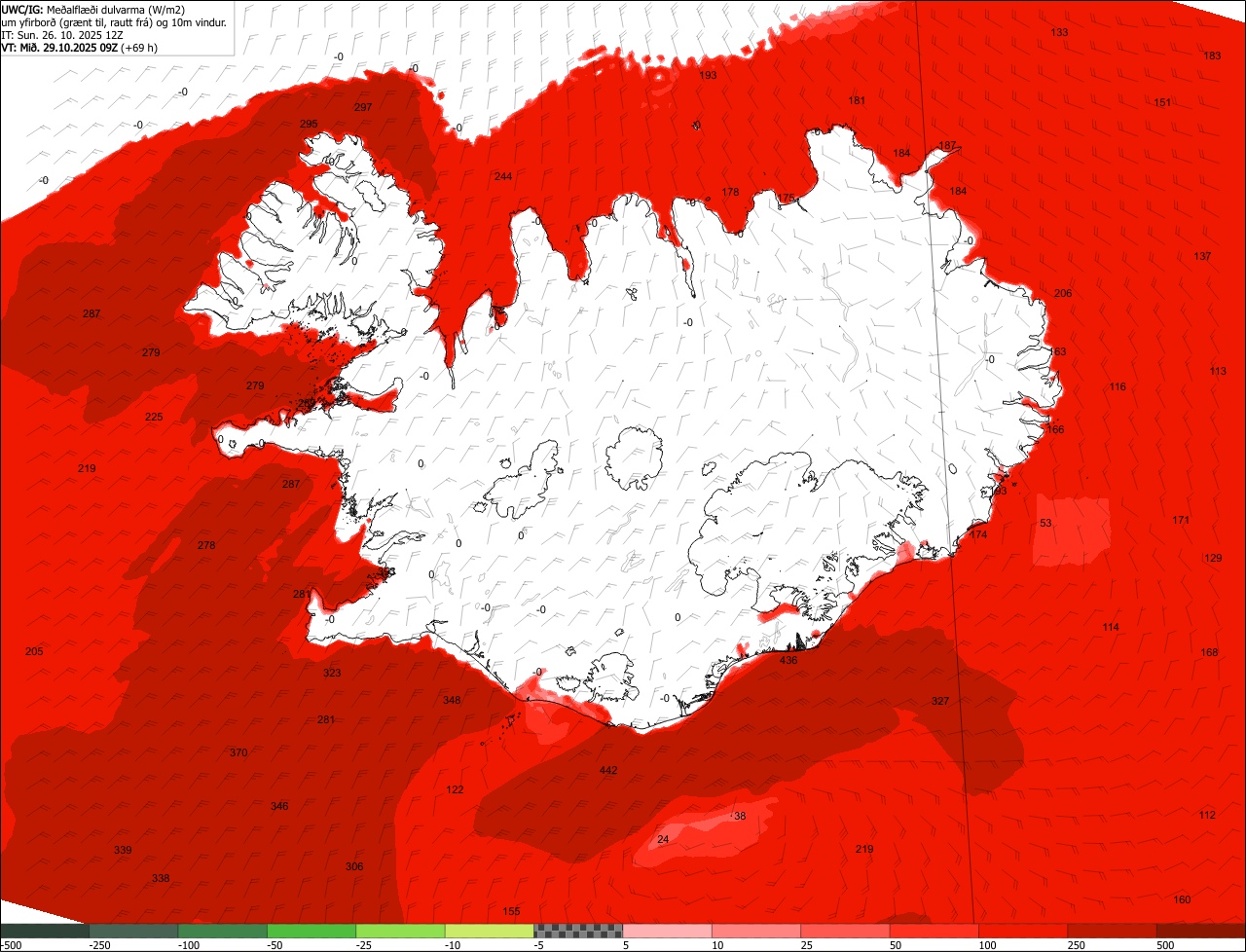Click the 'IT: Sun. 26. 10. 2025 12Z' line
Screen dimensions: 1246x952
click(x=62, y=34)
